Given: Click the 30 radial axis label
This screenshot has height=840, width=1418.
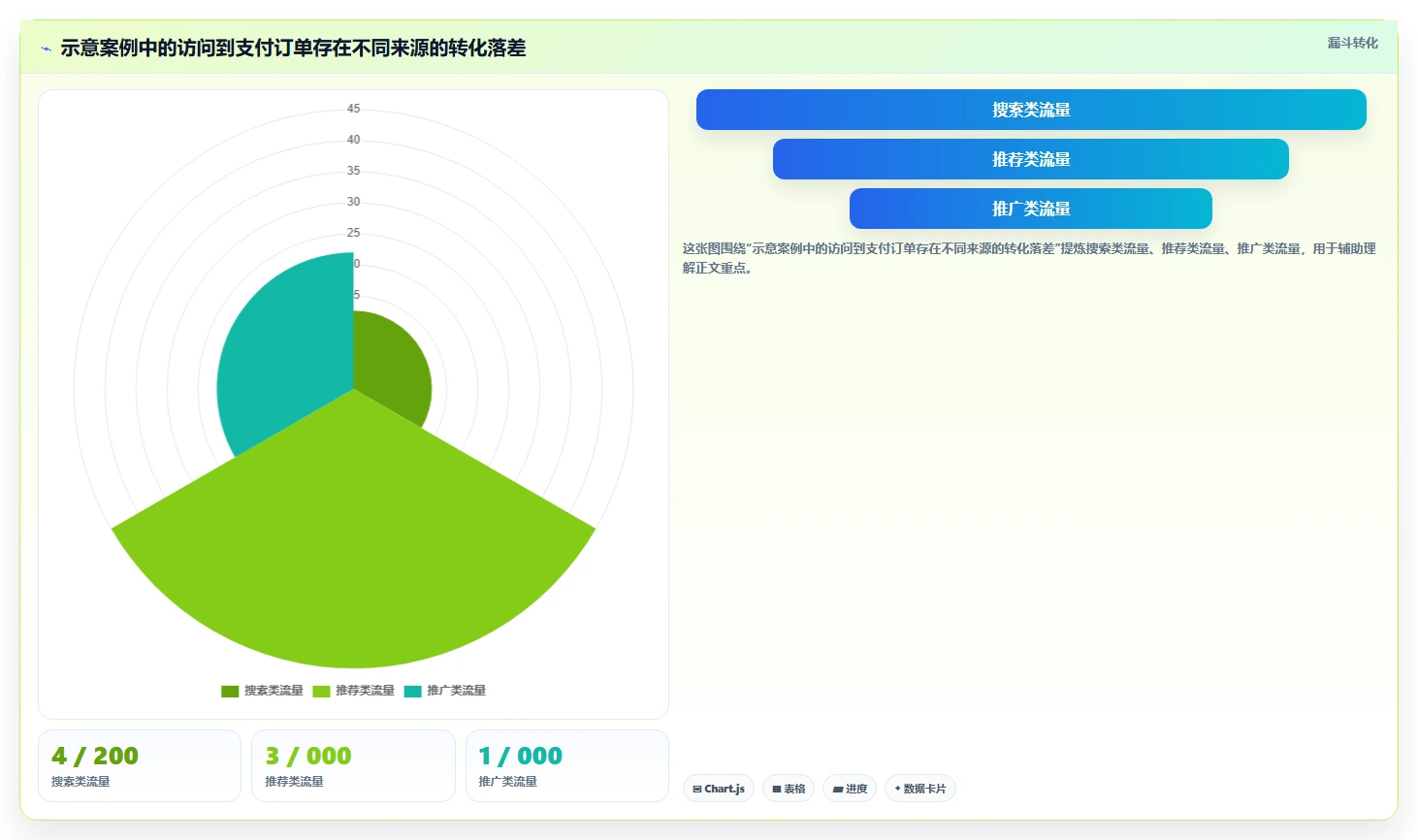Looking at the screenshot, I should [354, 202].
